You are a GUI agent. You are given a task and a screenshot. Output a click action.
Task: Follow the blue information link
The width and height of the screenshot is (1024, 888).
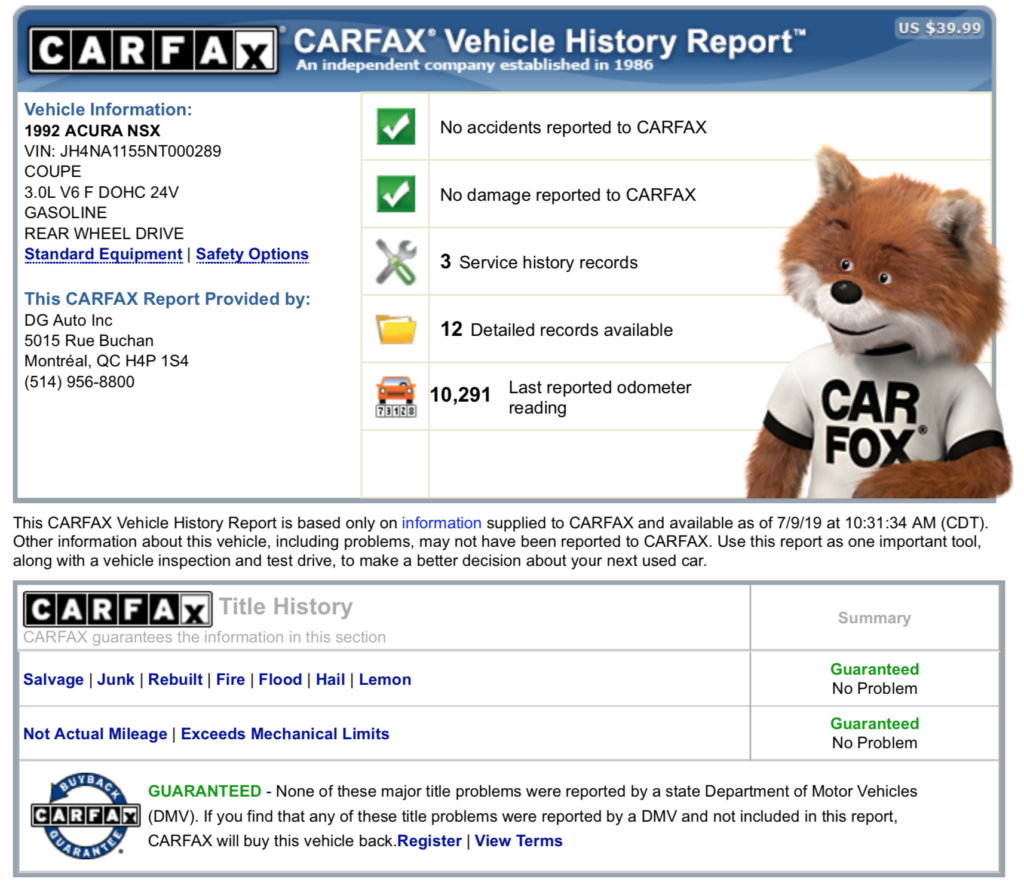click(x=441, y=522)
